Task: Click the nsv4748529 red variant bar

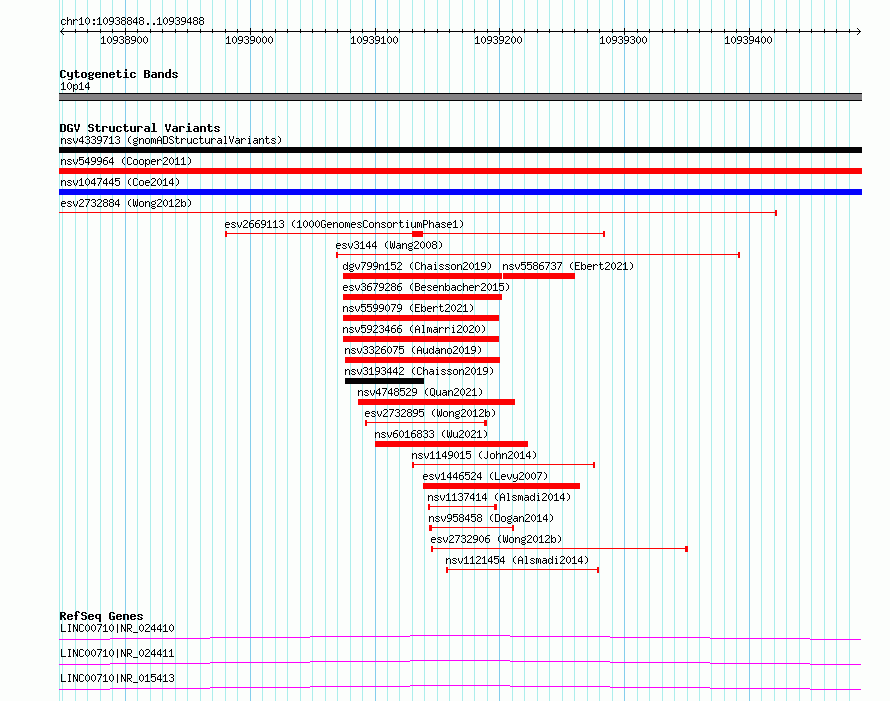Action: [436, 402]
